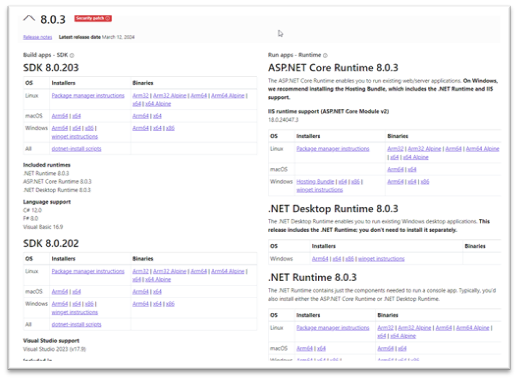Open SDK 8.0.202 dotnet-install scripts link
The height and width of the screenshot is (380, 518).
click(76, 324)
